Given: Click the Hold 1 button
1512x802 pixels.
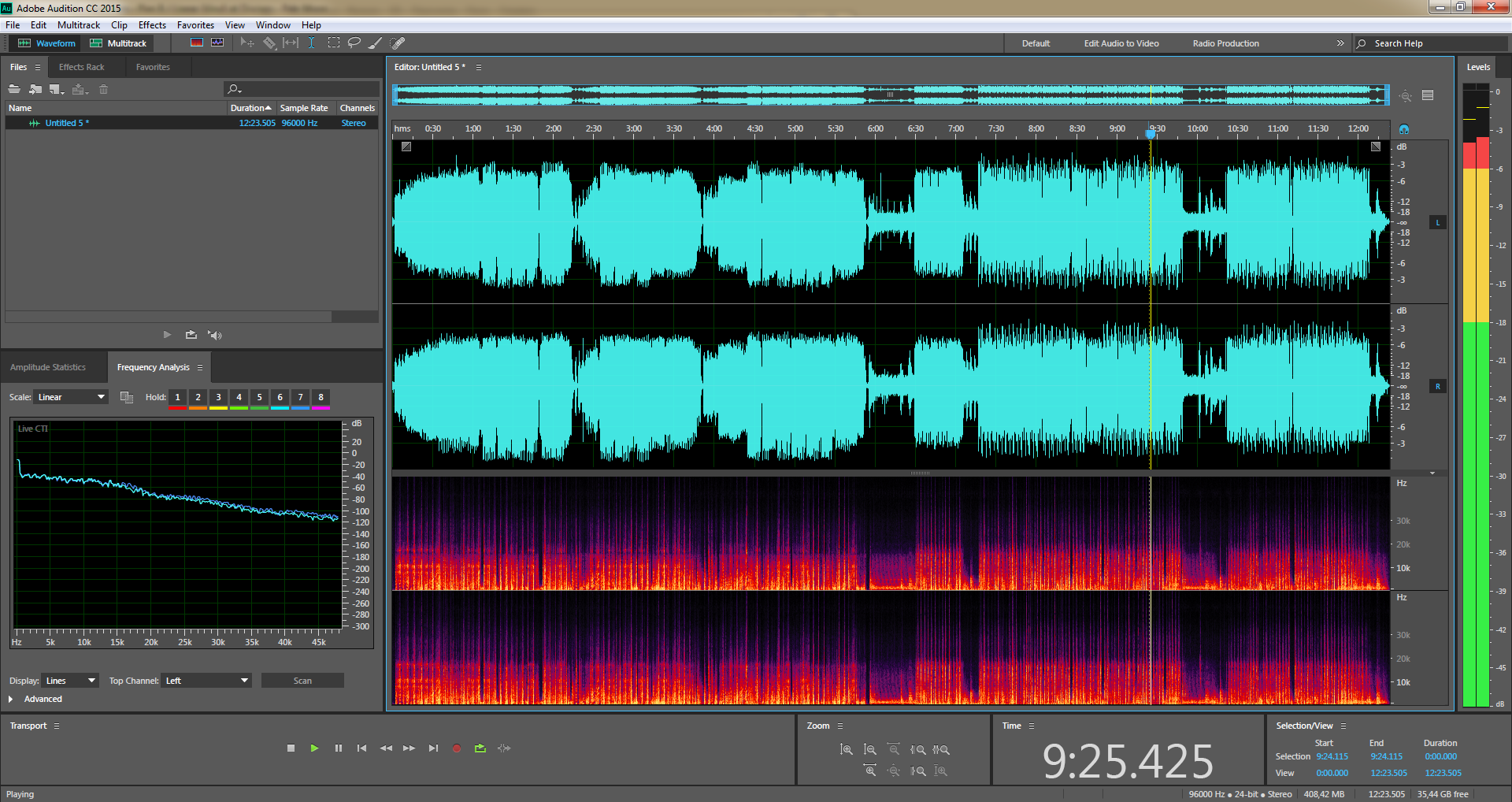Looking at the screenshot, I should [x=178, y=397].
